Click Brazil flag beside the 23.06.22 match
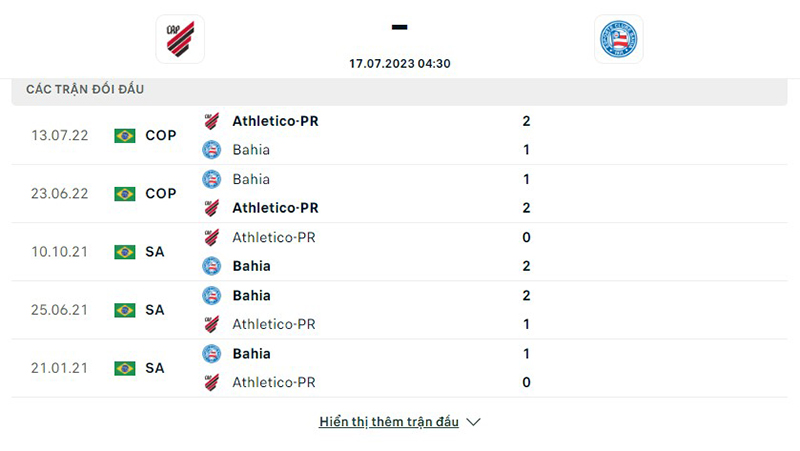The height and width of the screenshot is (451, 800). 125,194
